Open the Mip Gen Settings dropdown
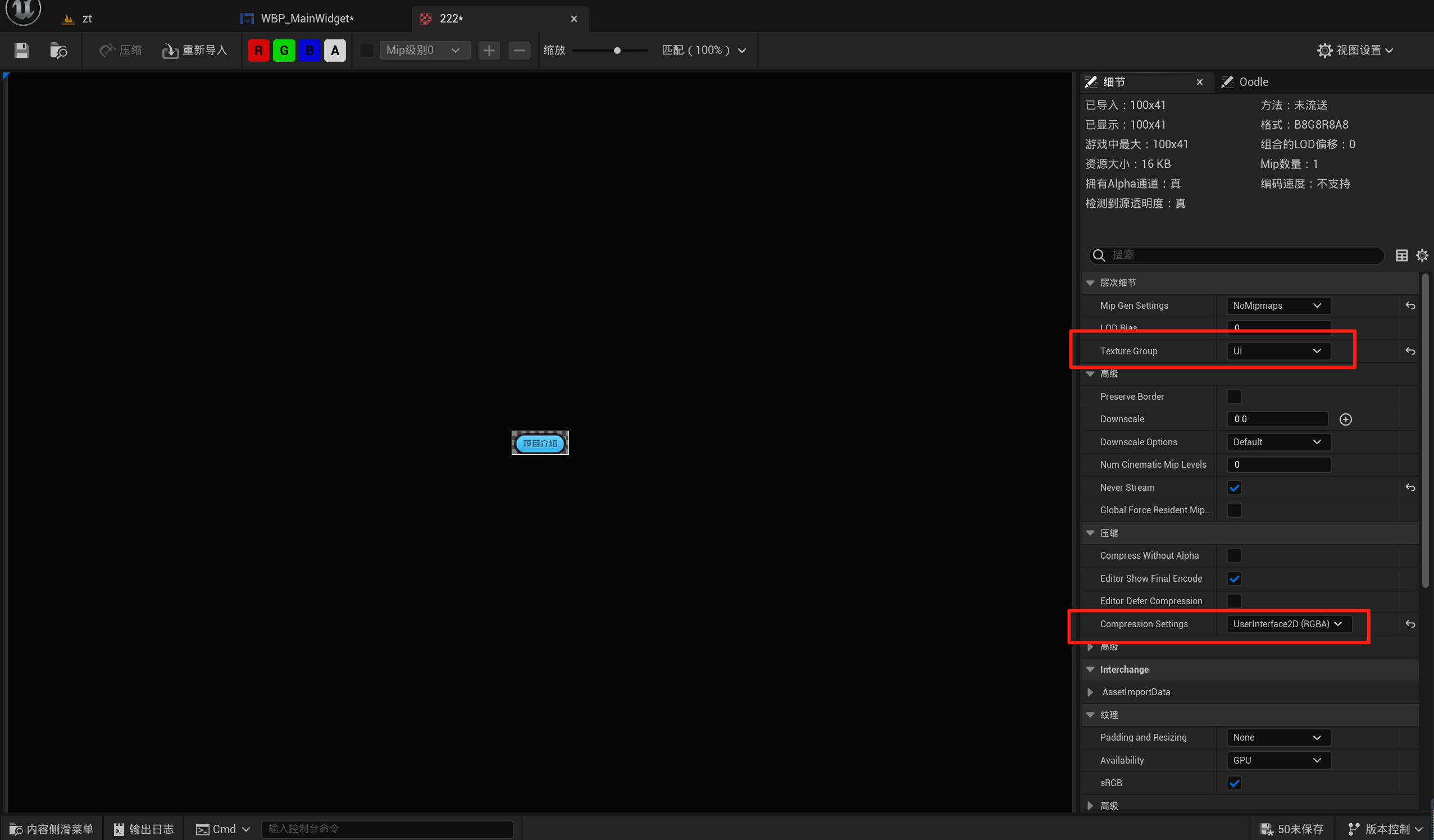The width and height of the screenshot is (1434, 840). 1278,305
